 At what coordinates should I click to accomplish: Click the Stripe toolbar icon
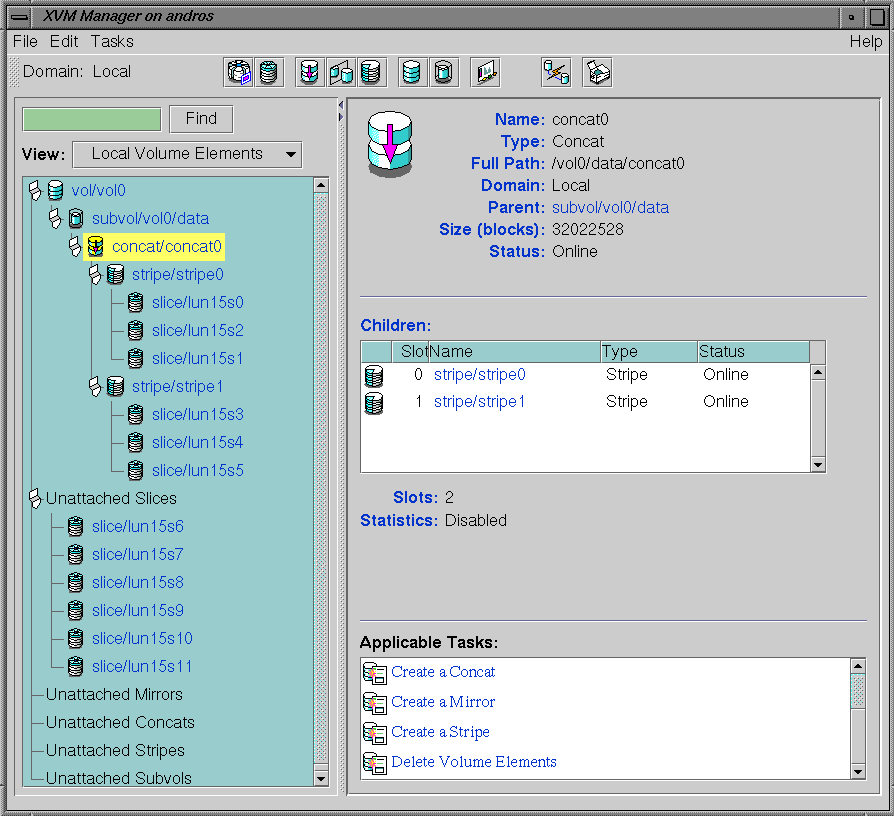pos(371,72)
